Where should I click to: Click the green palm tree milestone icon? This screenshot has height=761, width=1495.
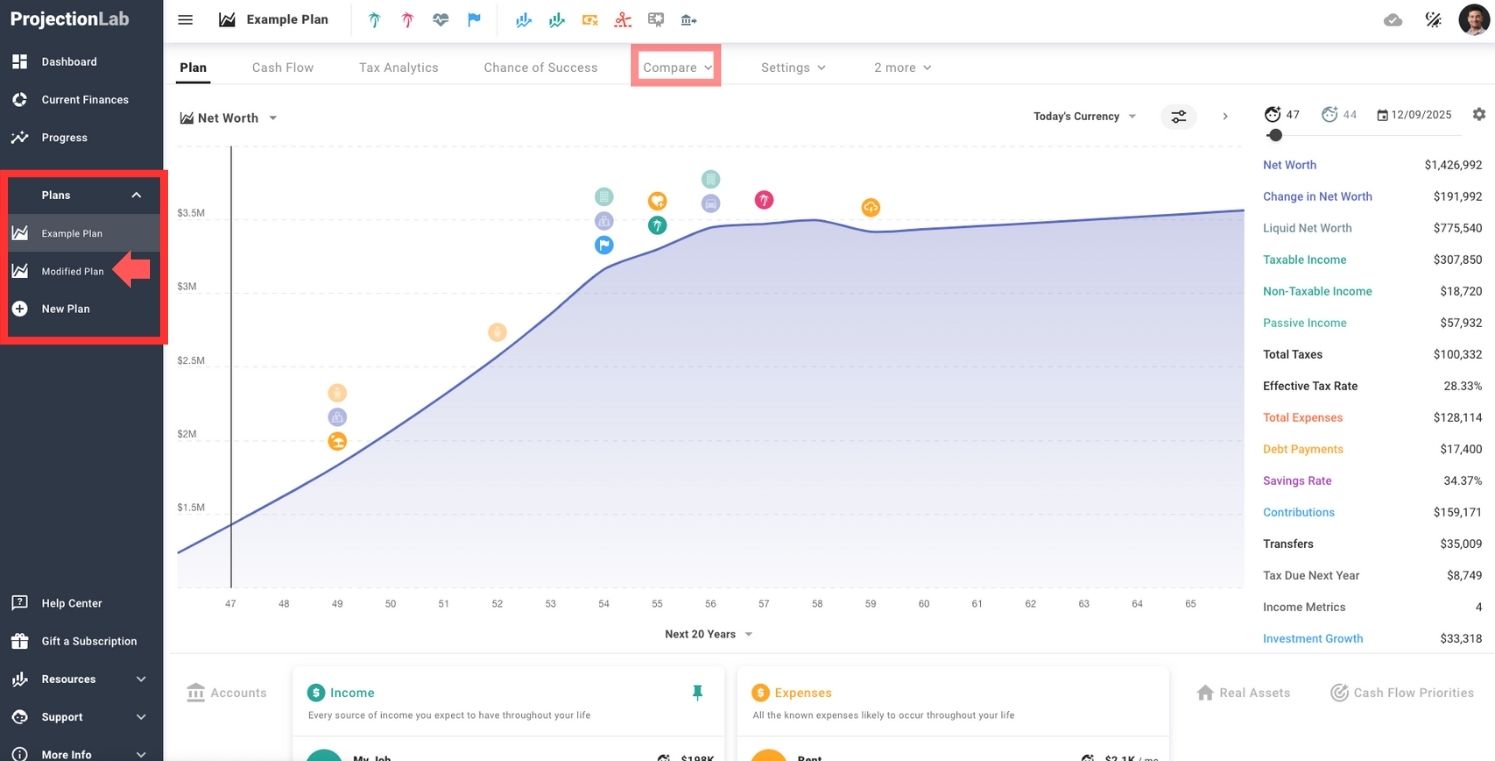pos(374,20)
